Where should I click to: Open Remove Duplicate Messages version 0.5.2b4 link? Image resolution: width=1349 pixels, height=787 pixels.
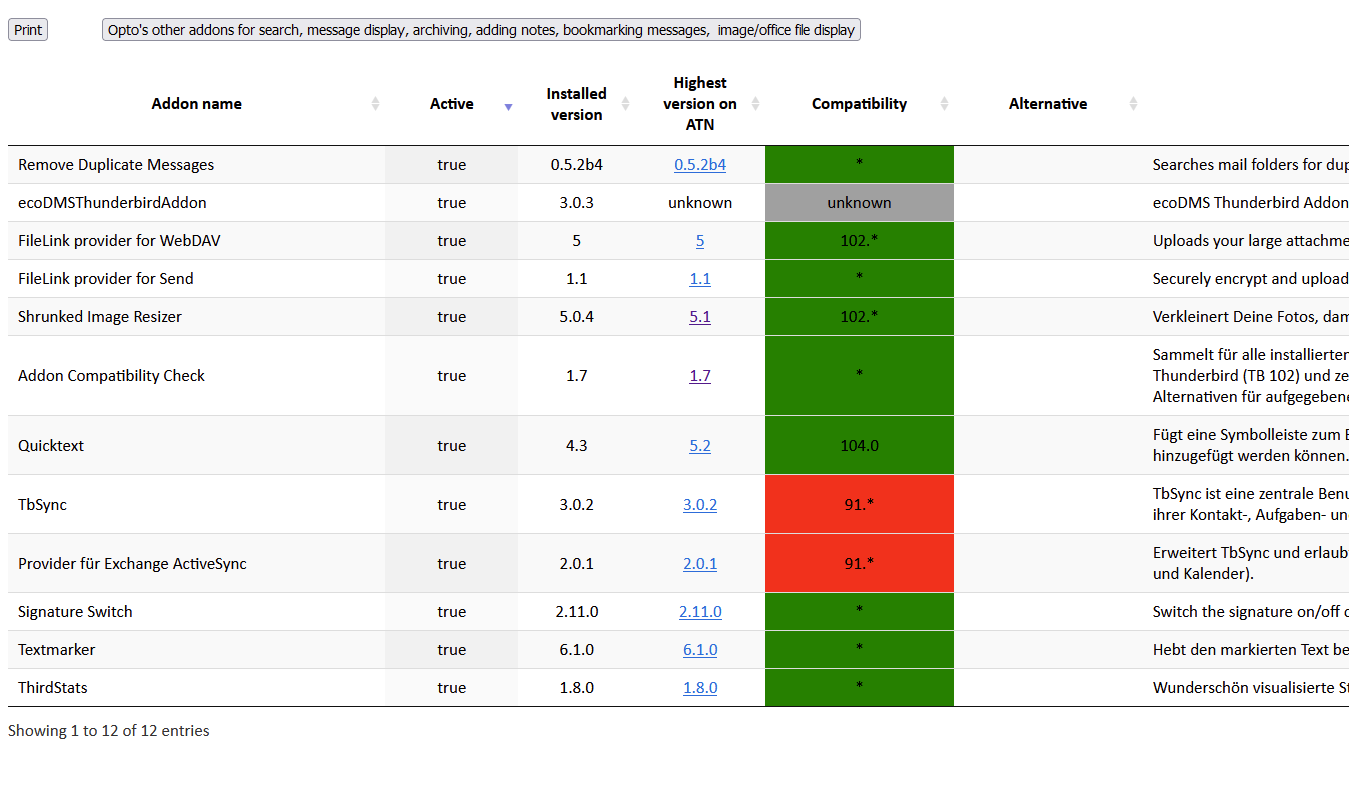coord(699,165)
